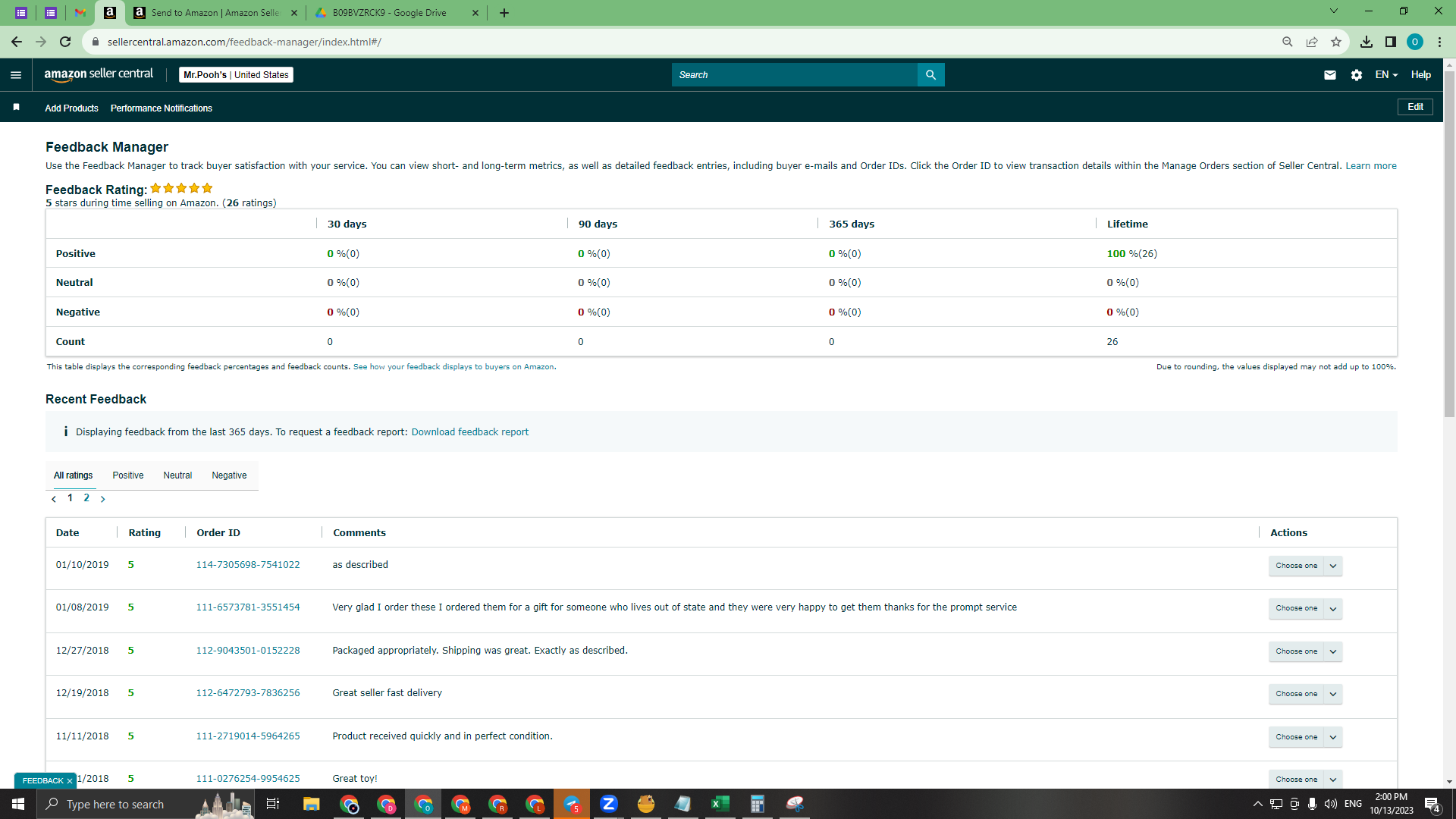Expand Choose one for 12/27/2018 feedback
The width and height of the screenshot is (1456, 819).
coord(1305,651)
